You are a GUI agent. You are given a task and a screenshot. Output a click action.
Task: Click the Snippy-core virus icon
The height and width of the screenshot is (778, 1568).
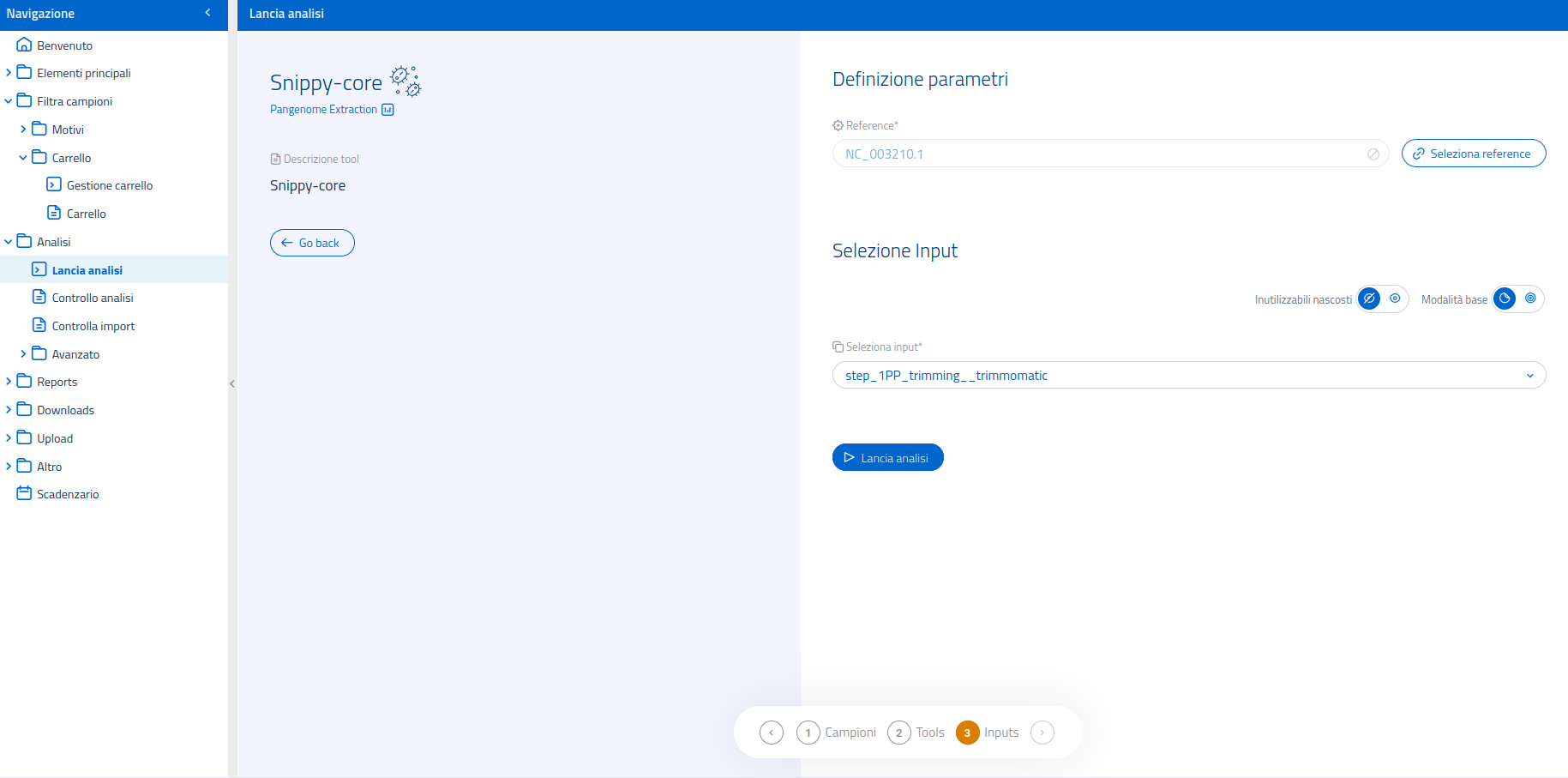[x=406, y=81]
